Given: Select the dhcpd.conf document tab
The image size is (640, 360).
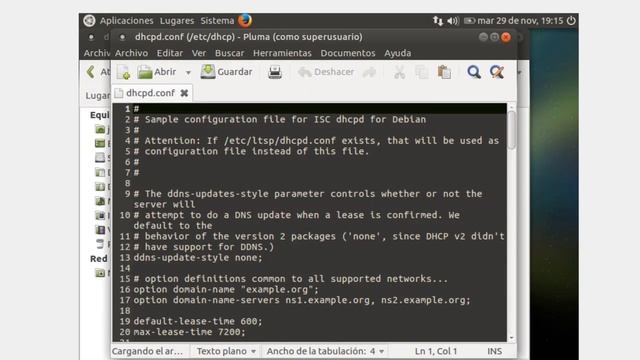Looking at the screenshot, I should point(150,93).
